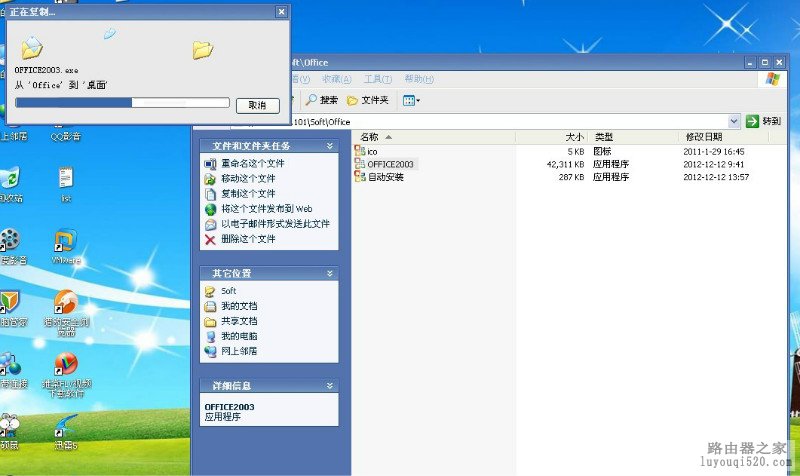Select the ico file icon
This screenshot has height=476, width=800.
point(360,151)
